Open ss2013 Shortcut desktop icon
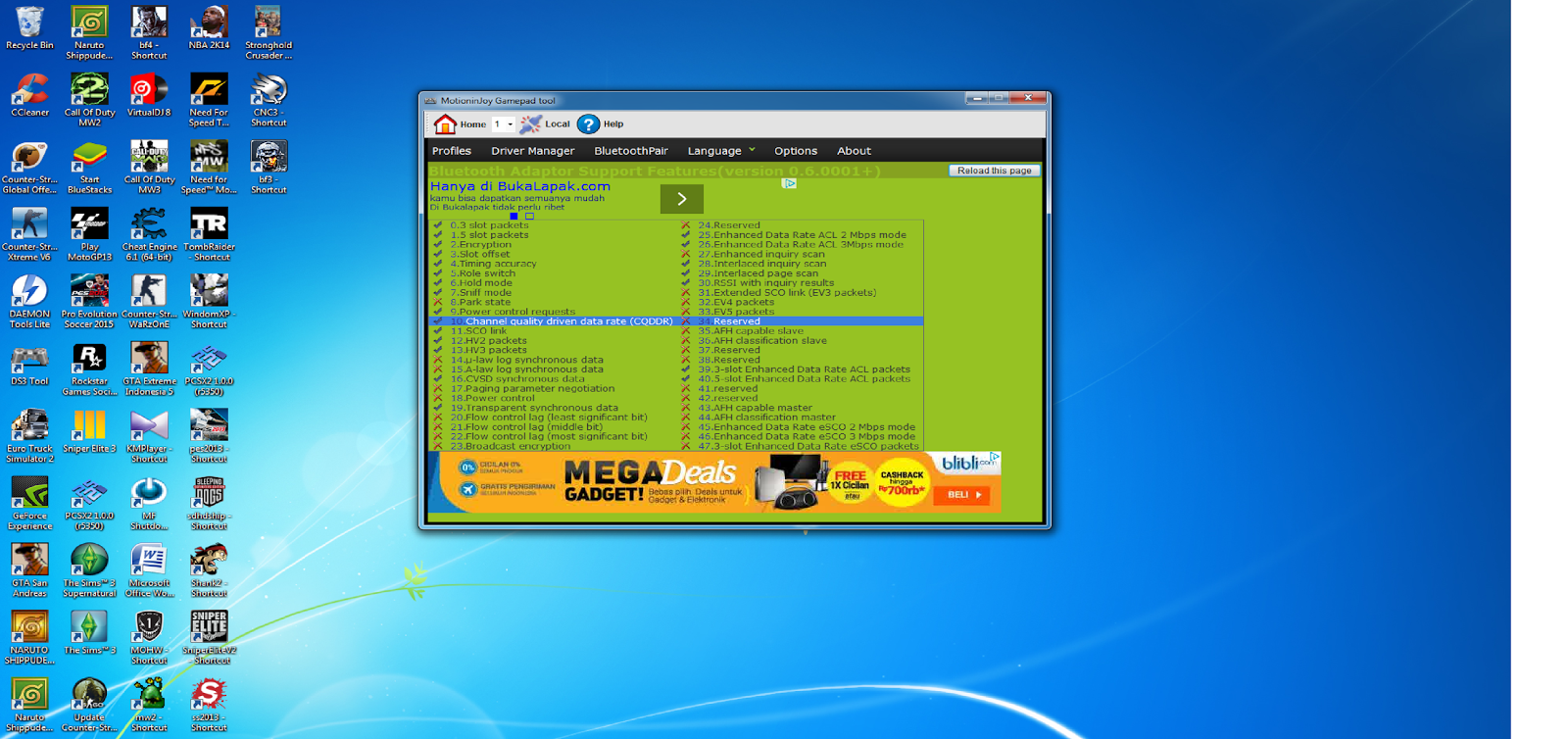1568x739 pixels. (209, 706)
